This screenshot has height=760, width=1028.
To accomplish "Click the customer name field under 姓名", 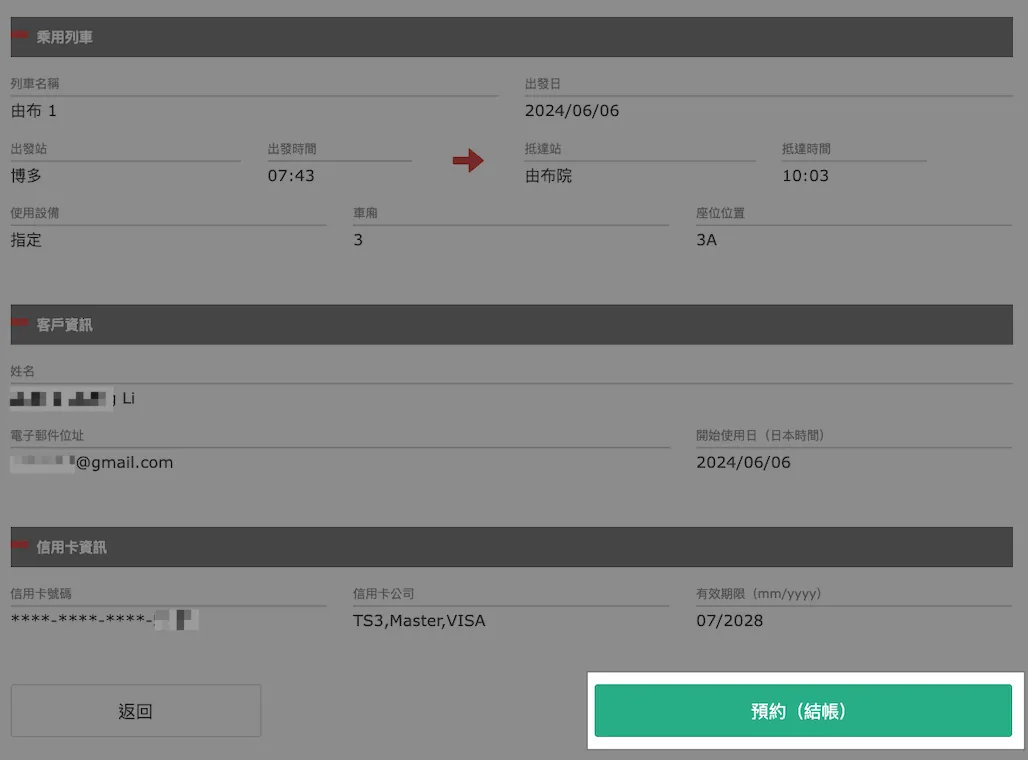I will coord(73,399).
